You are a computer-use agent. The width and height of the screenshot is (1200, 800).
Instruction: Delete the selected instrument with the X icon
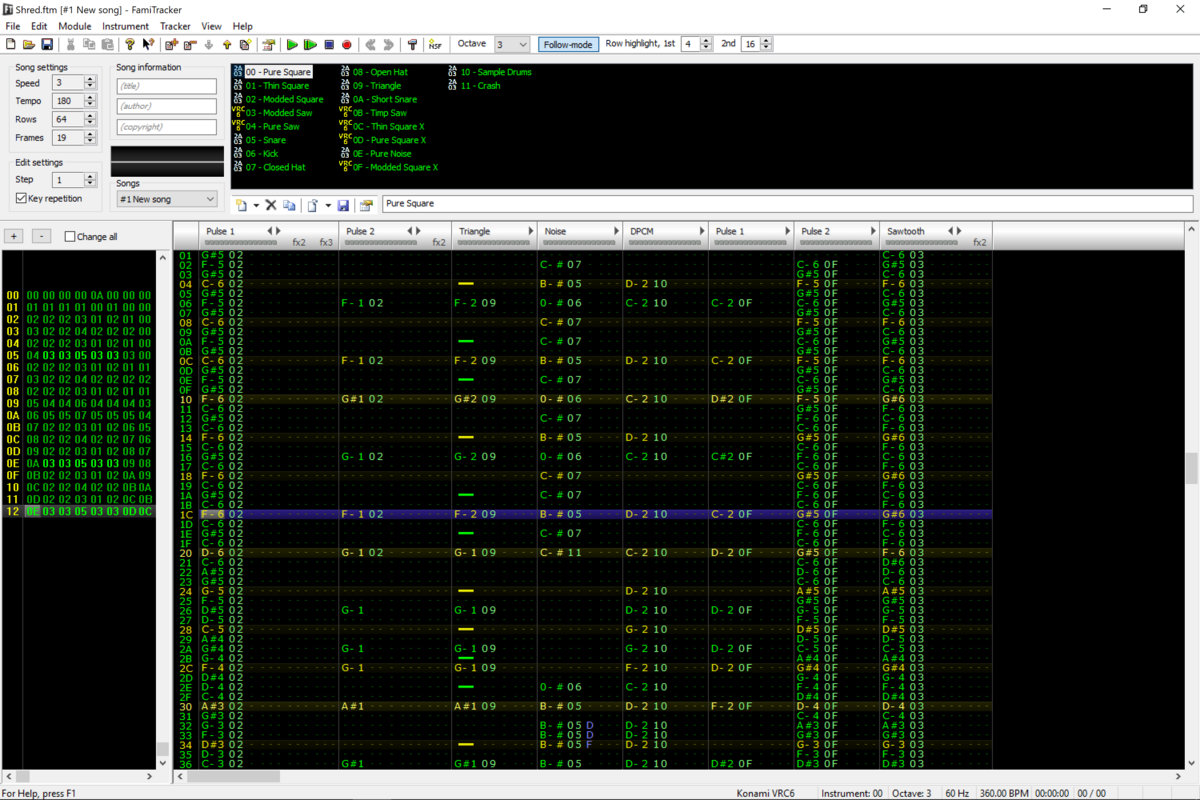point(271,205)
